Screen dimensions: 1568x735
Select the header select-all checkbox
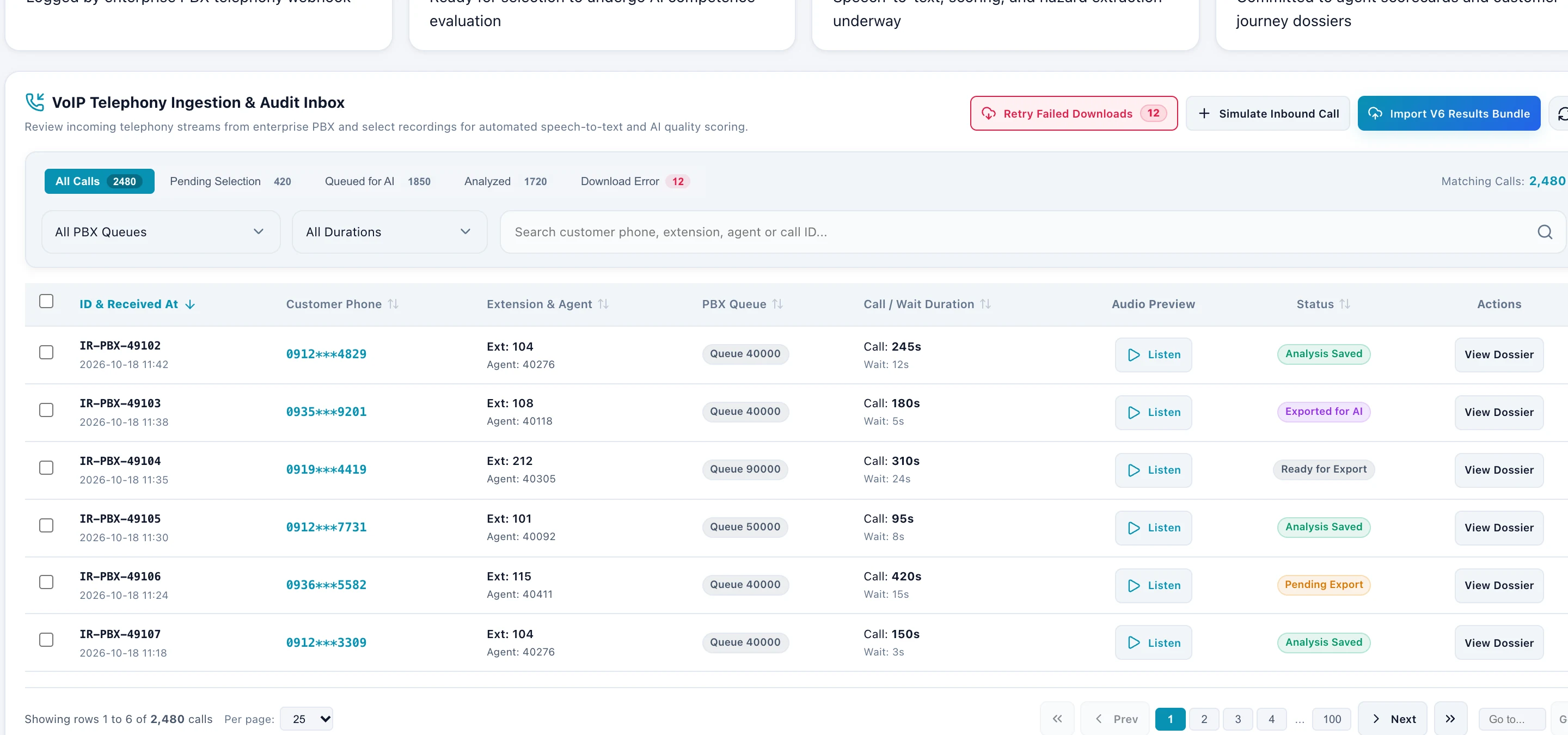(46, 301)
